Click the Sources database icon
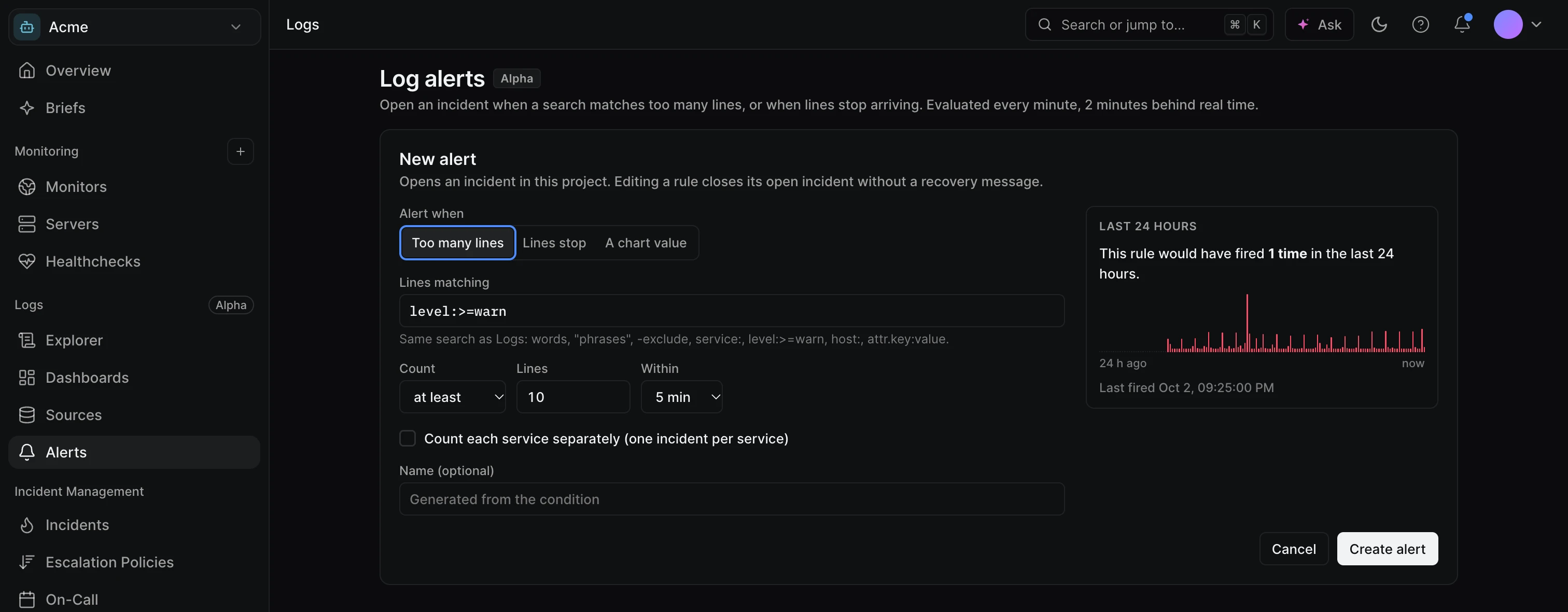Viewport: 1568px width, 612px height. (x=27, y=415)
